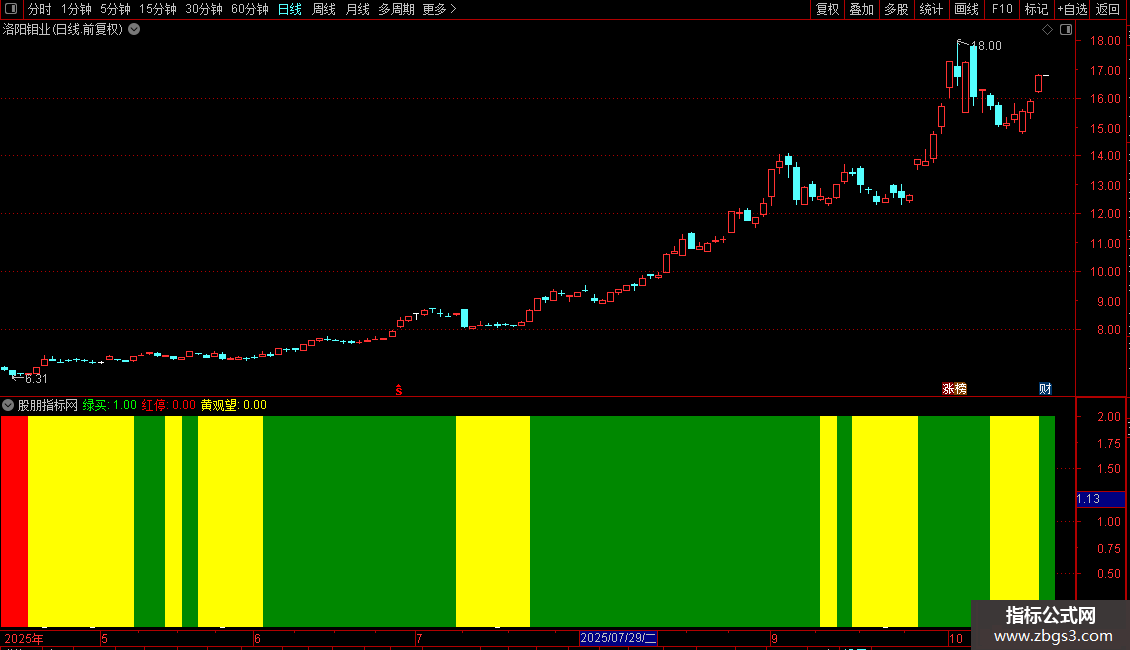
Task: Click the 返回 back button
Action: pos(1108,9)
